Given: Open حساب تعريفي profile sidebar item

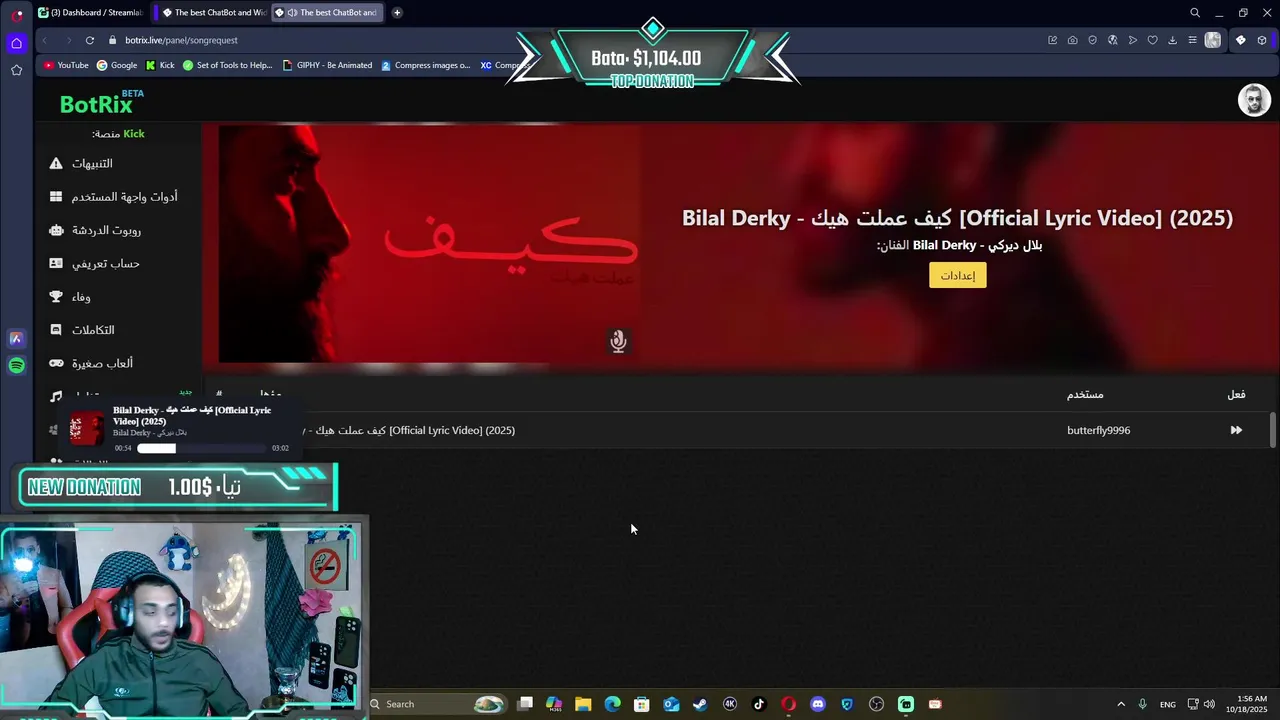Looking at the screenshot, I should tap(94, 263).
